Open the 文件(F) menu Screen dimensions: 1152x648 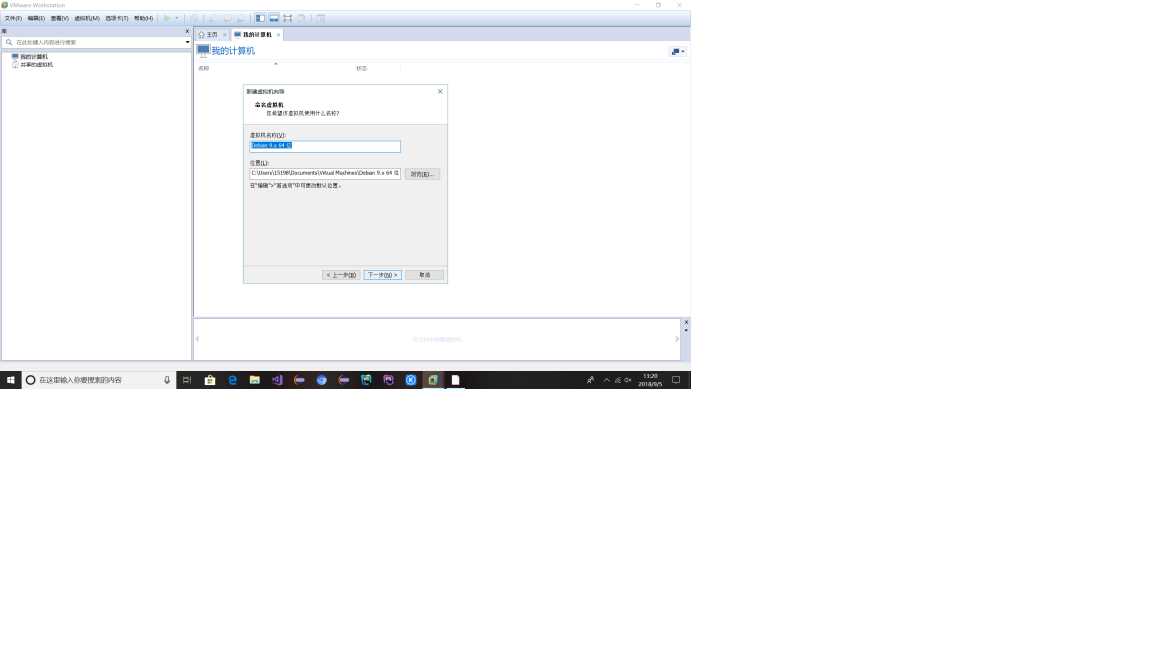[13, 18]
